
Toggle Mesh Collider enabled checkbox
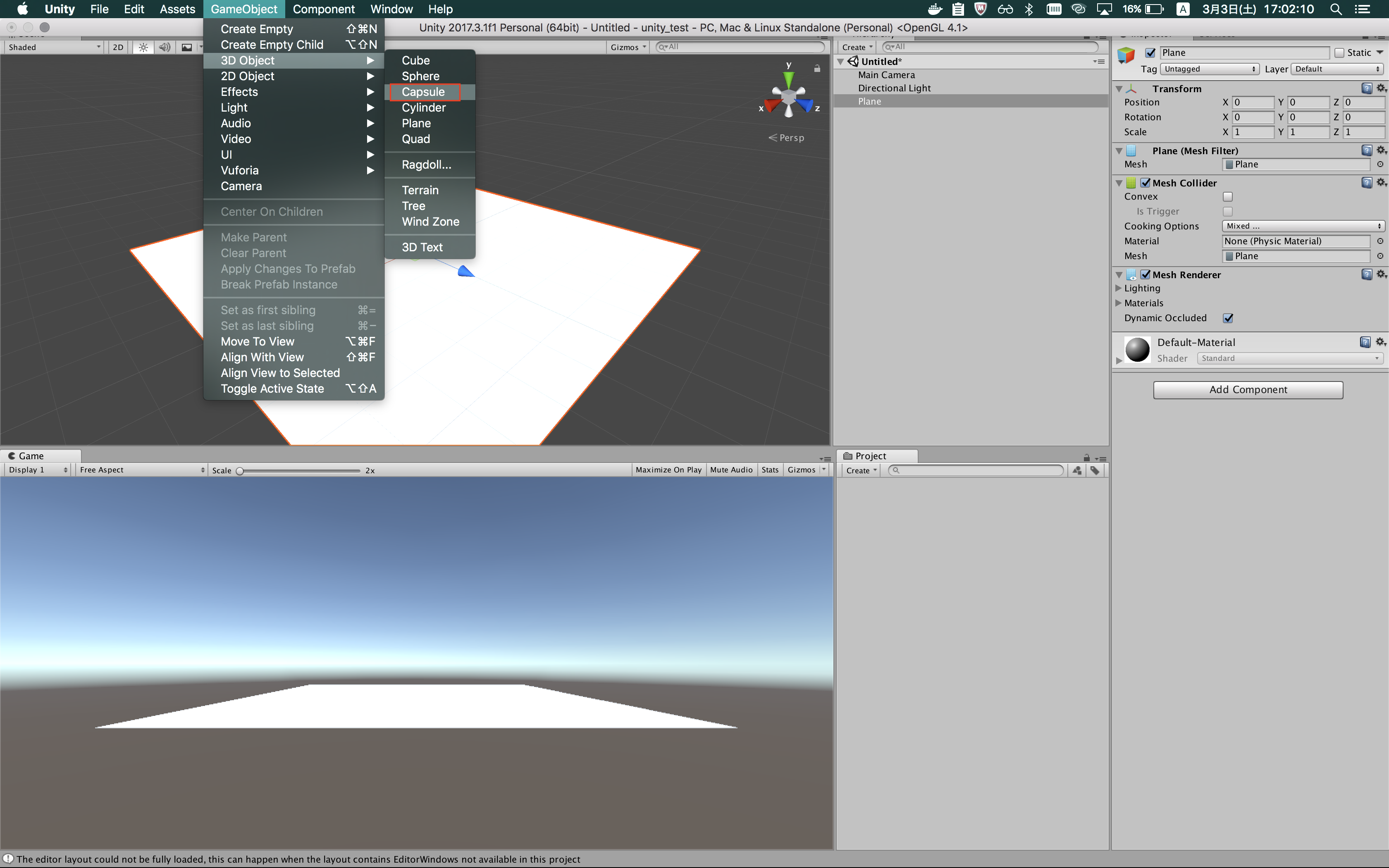click(1145, 183)
